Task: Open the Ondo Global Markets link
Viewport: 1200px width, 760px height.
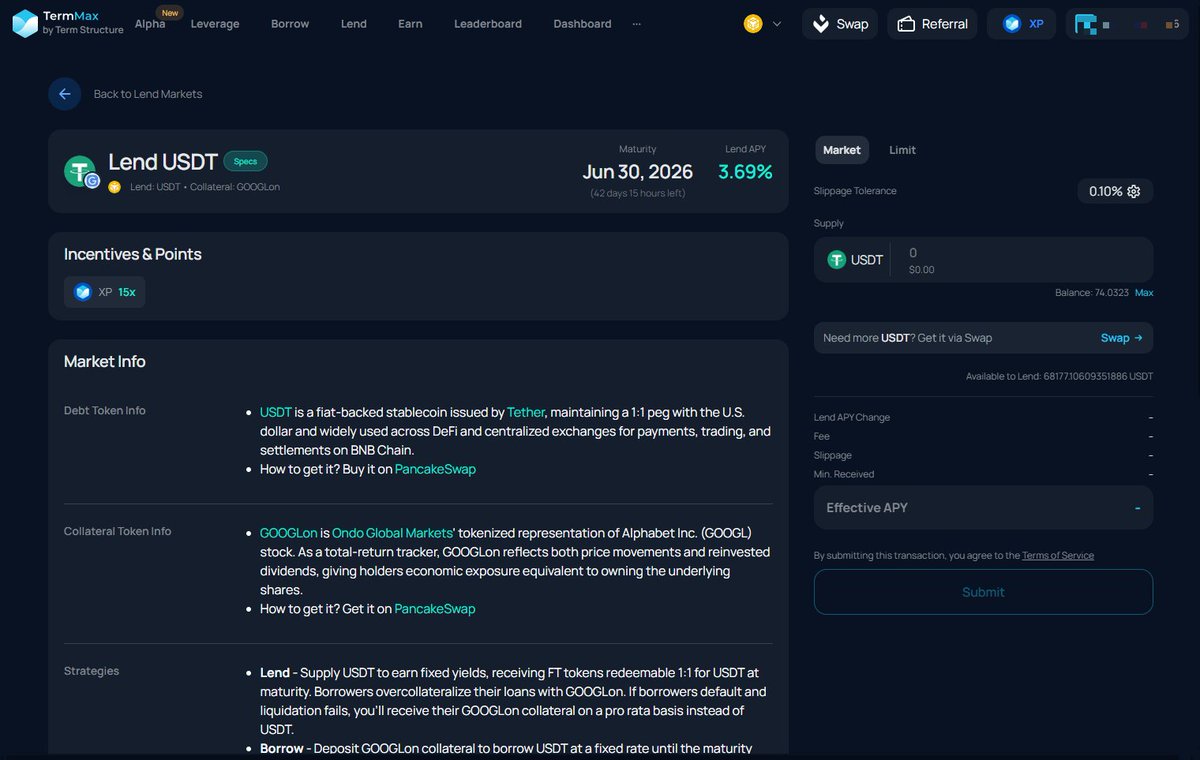Action: [393, 533]
